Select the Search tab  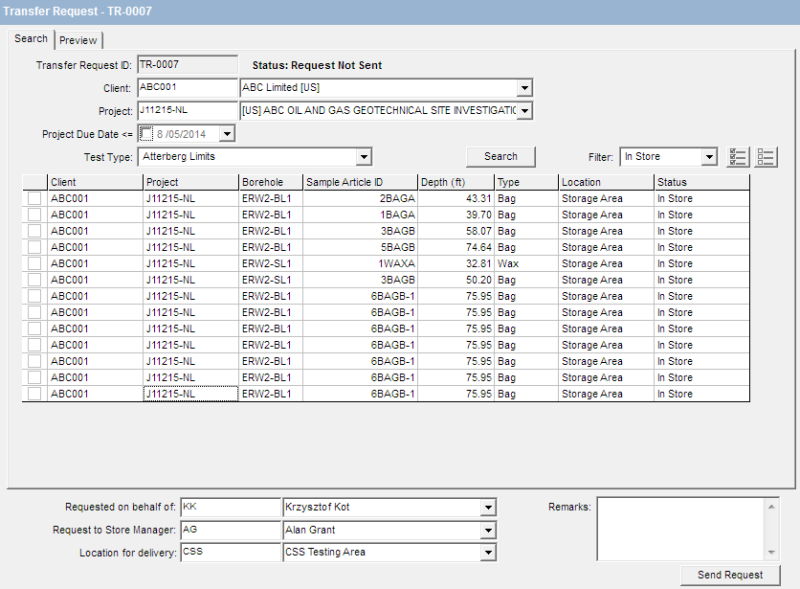coord(30,39)
